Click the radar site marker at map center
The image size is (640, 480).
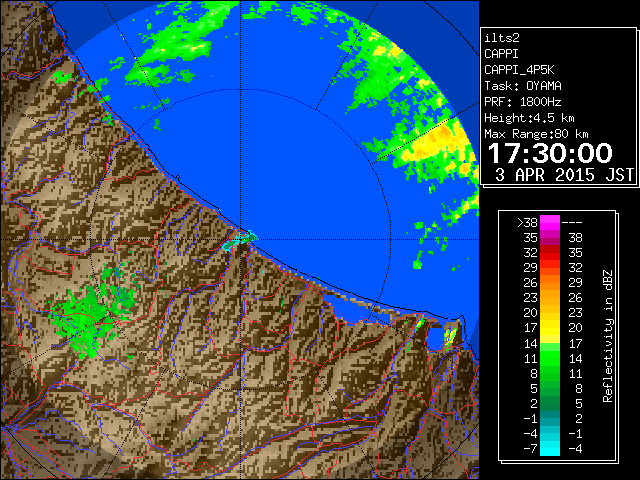[241, 238]
